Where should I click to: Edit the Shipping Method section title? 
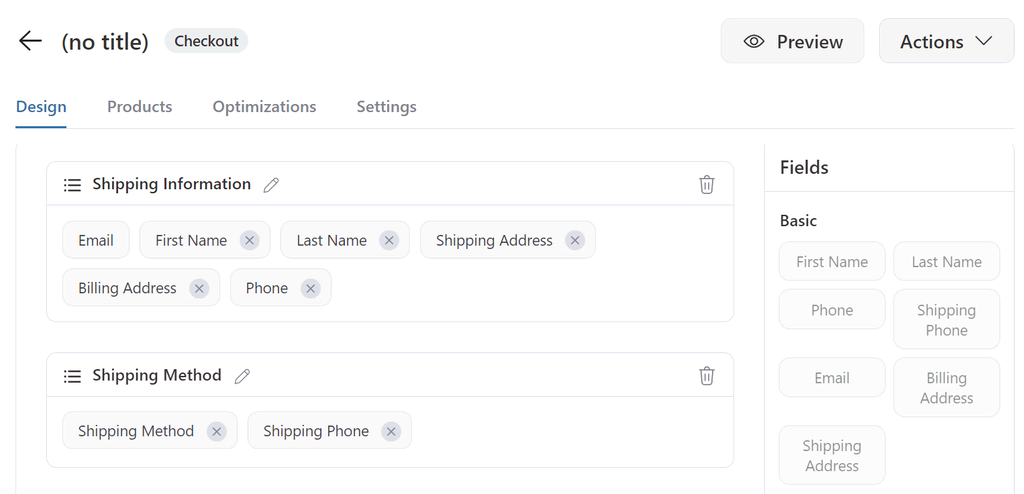pos(242,376)
